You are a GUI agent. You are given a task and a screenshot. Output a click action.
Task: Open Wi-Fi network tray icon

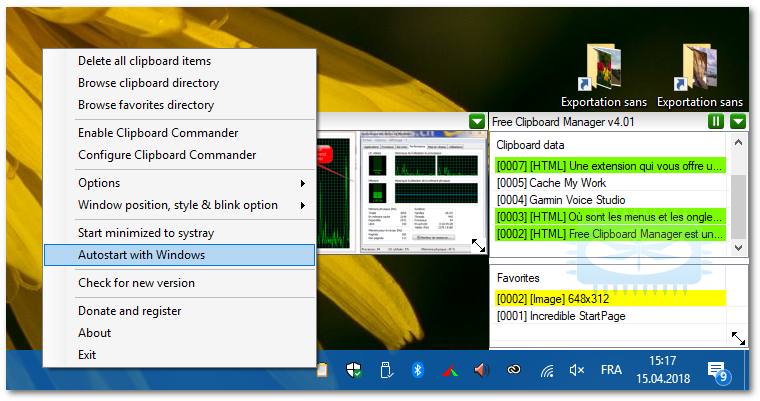click(x=547, y=371)
